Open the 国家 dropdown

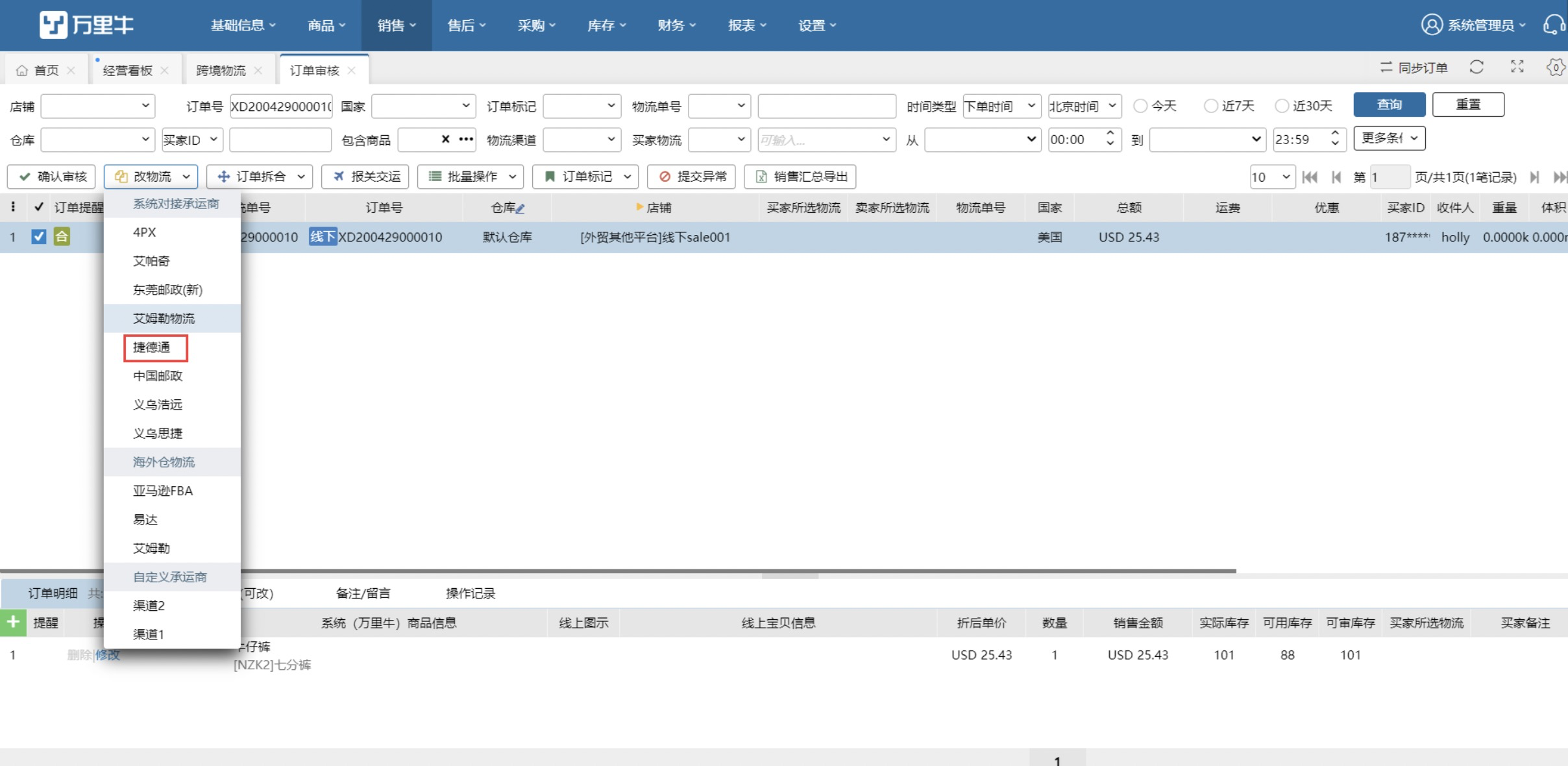424,106
